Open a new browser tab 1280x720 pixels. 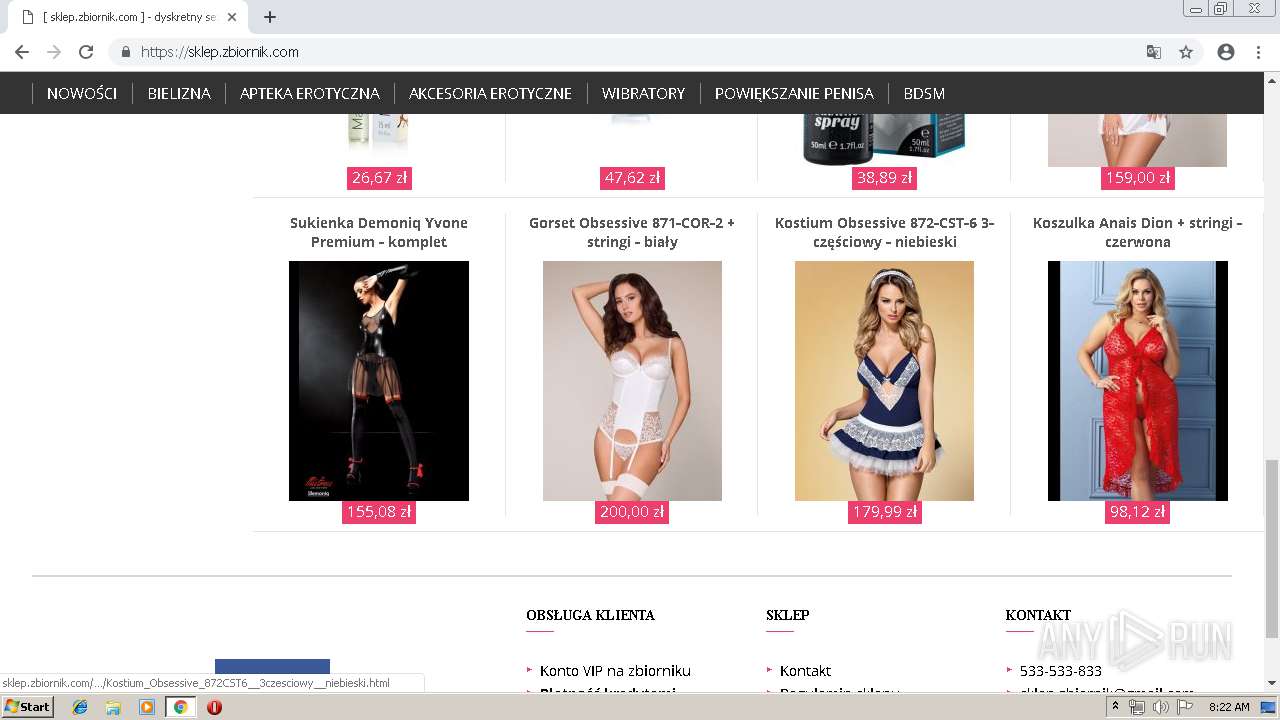[270, 17]
